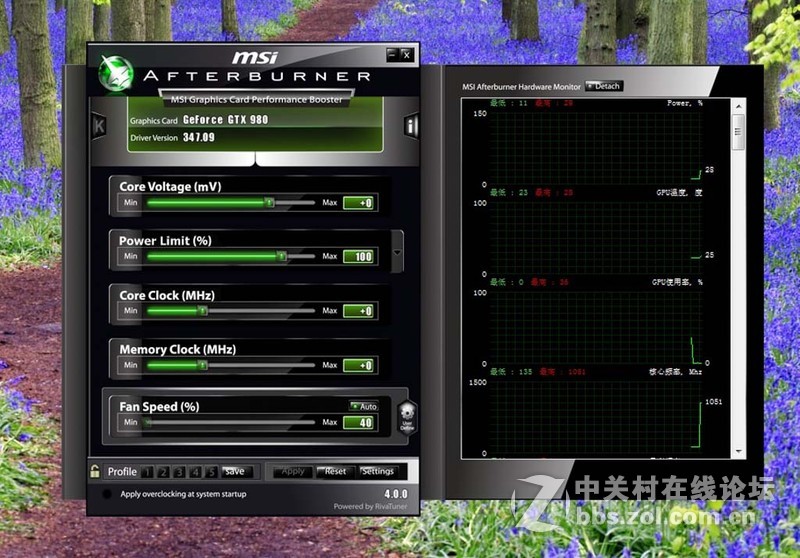The image size is (800, 558).
Task: Minimize the Afterburner window
Action: tap(392, 54)
